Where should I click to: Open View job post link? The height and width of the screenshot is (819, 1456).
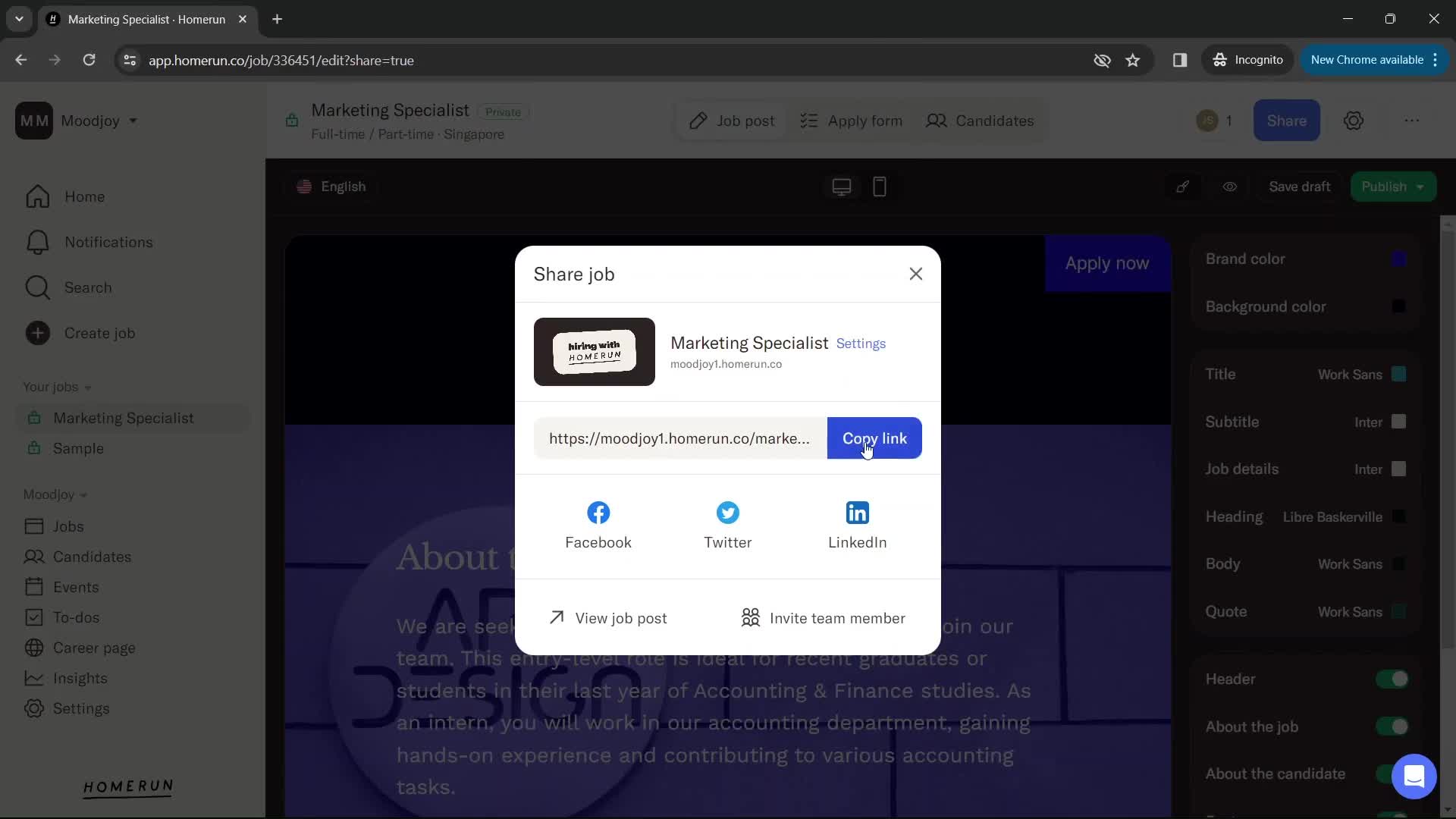coord(608,618)
